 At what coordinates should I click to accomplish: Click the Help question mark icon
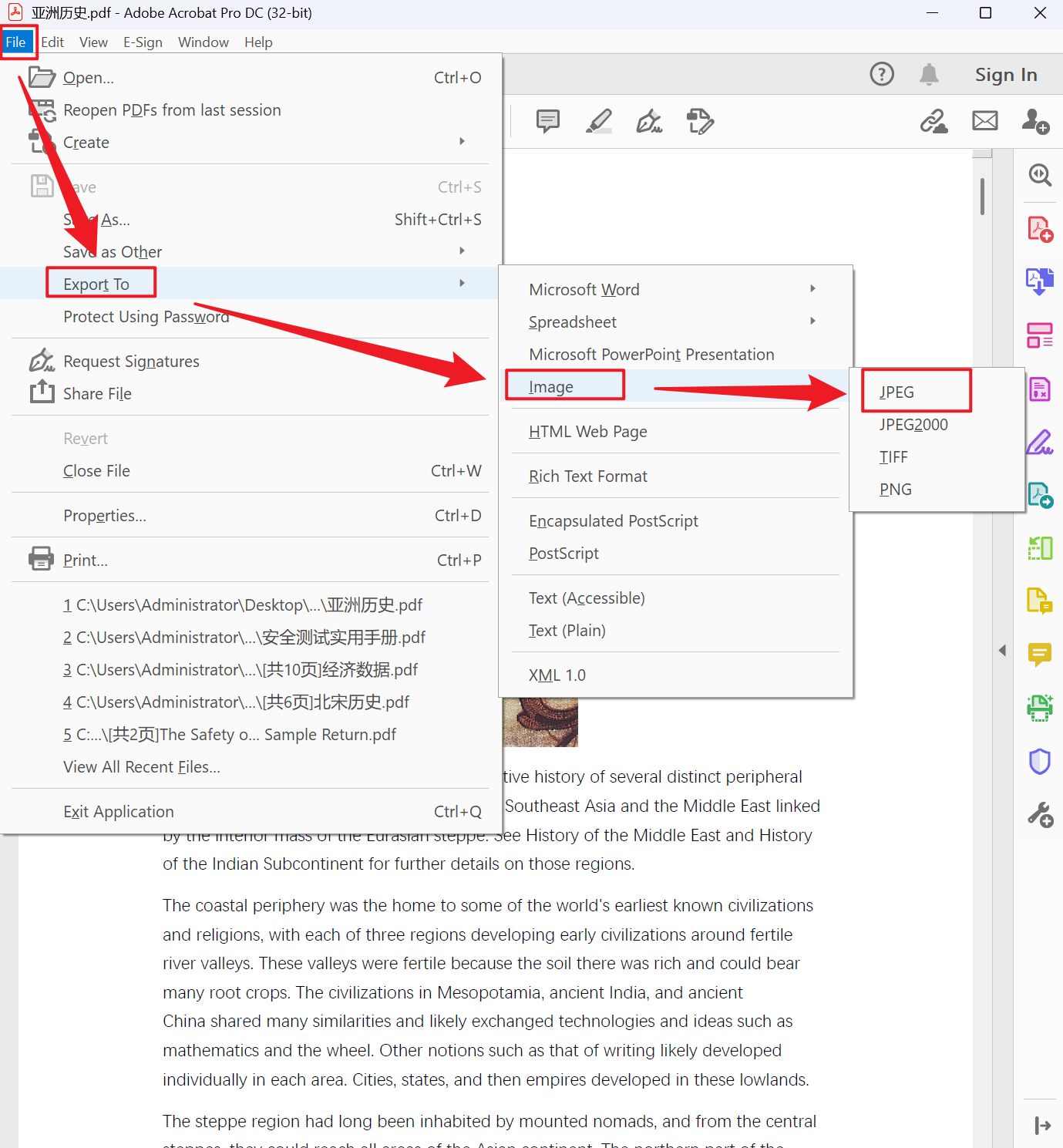pyautogui.click(x=882, y=74)
